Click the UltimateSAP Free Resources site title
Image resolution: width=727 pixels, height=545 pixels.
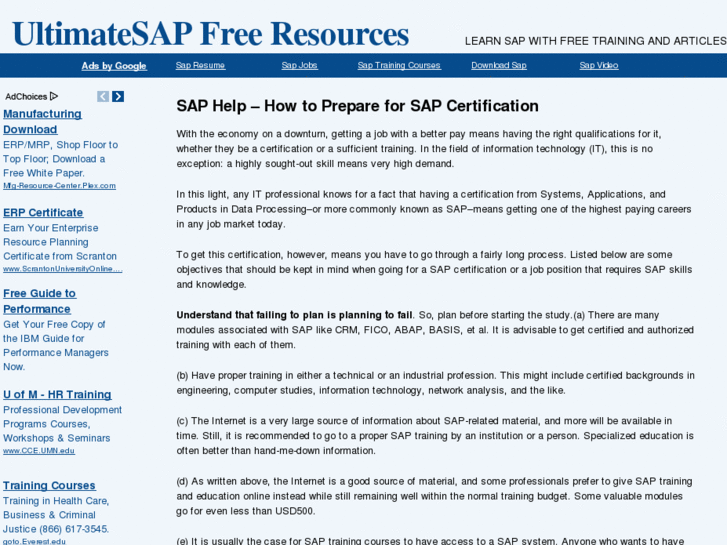pos(211,34)
